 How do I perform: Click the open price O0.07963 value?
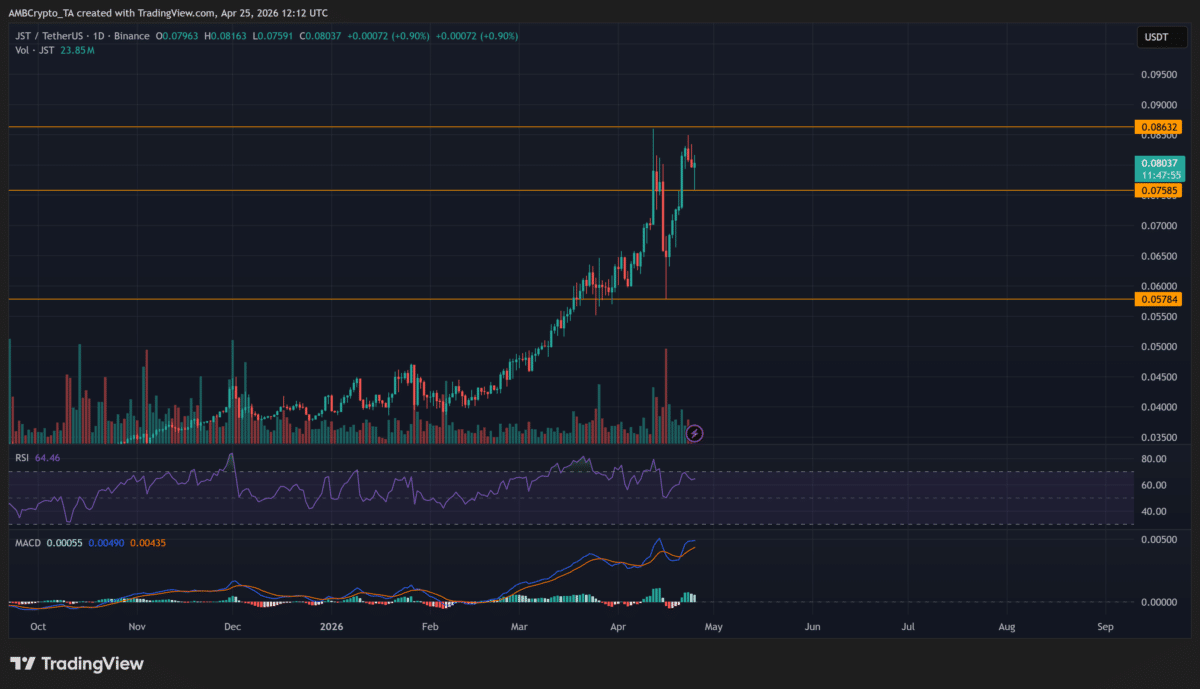(178, 36)
